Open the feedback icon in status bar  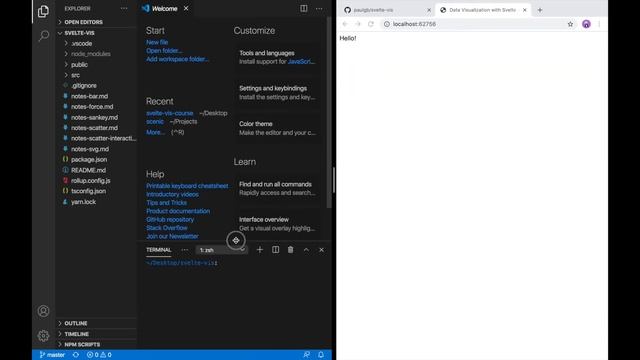pyautogui.click(x=307, y=355)
